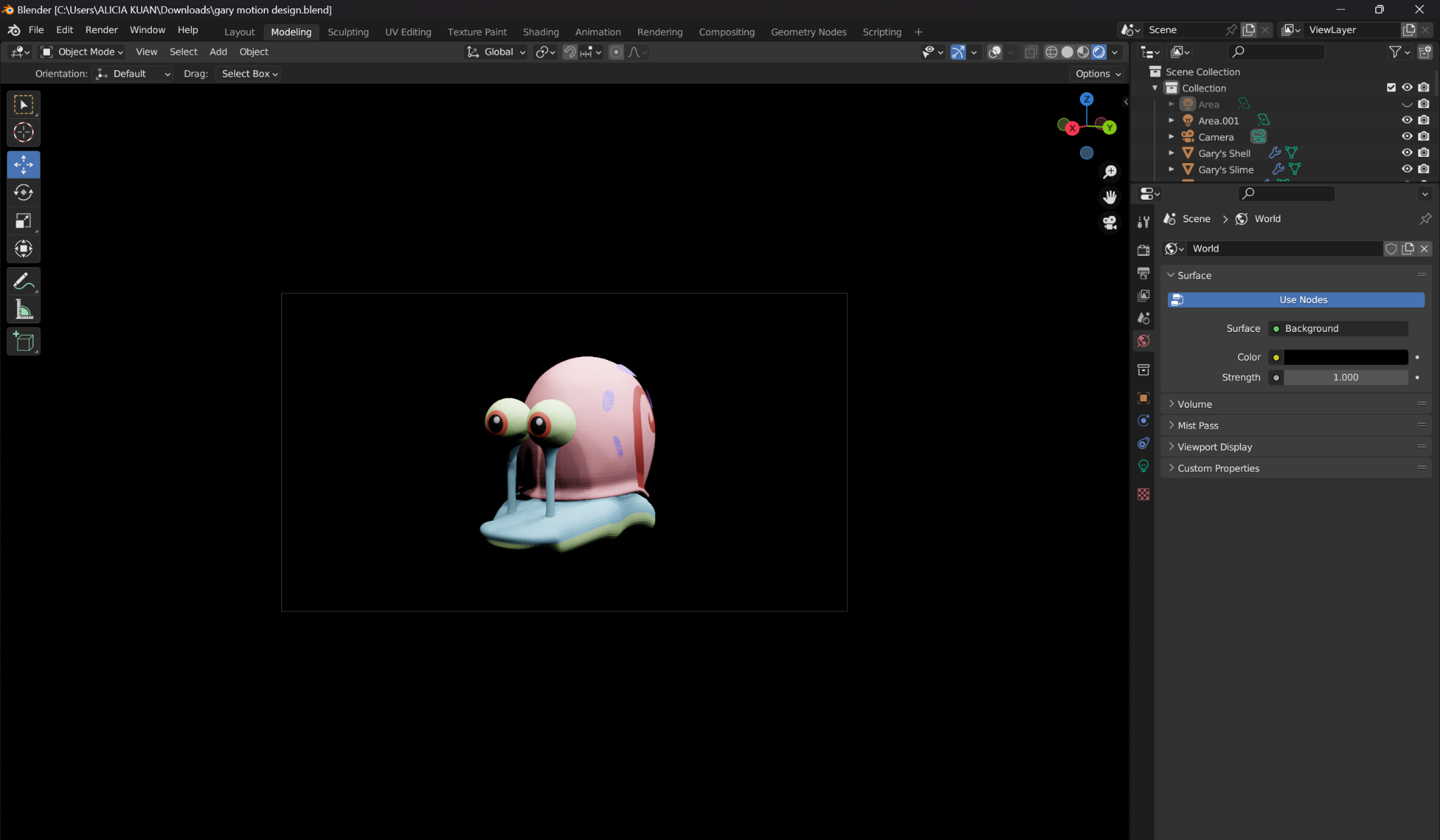Select the Add Cube tool
The image size is (1440, 840).
click(23, 342)
